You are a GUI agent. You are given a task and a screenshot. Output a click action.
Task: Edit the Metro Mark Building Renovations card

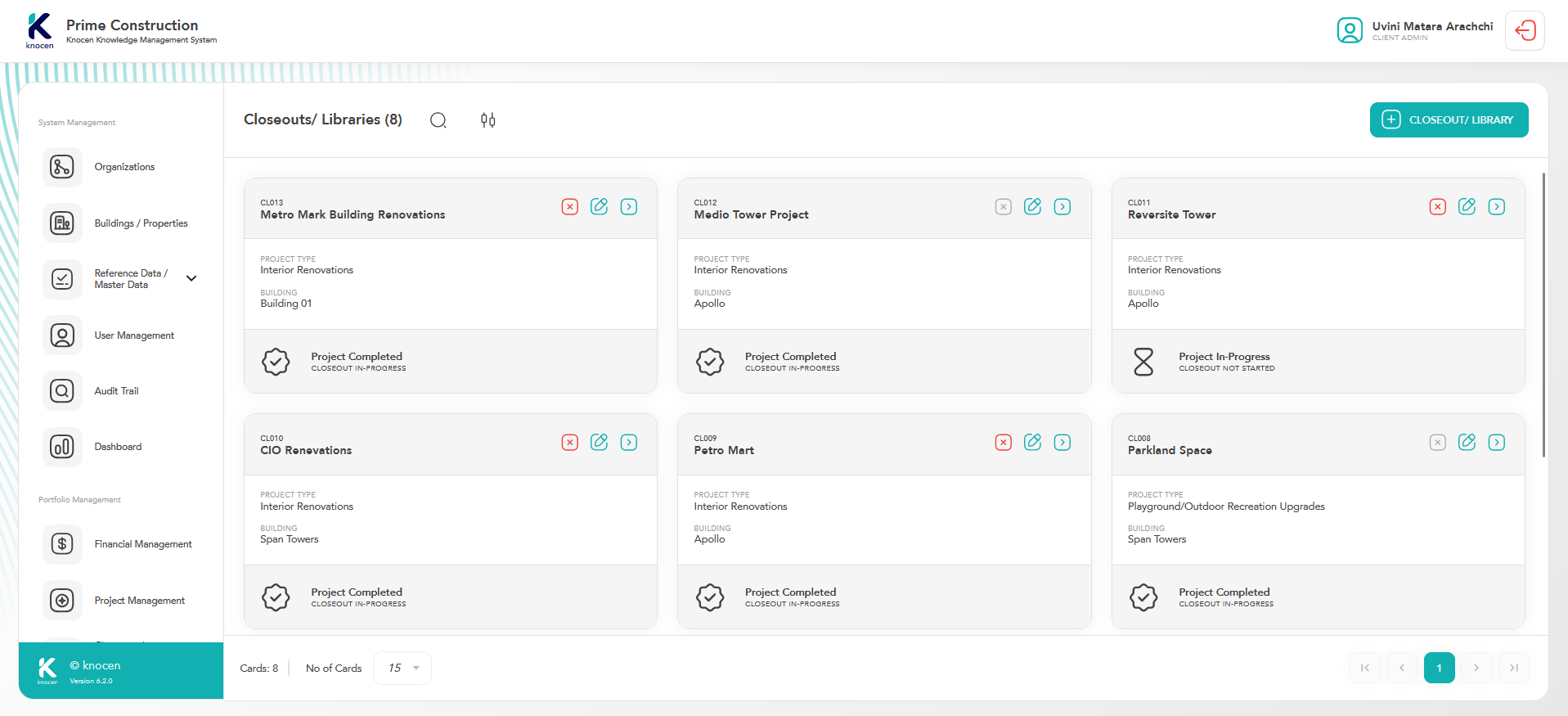600,206
